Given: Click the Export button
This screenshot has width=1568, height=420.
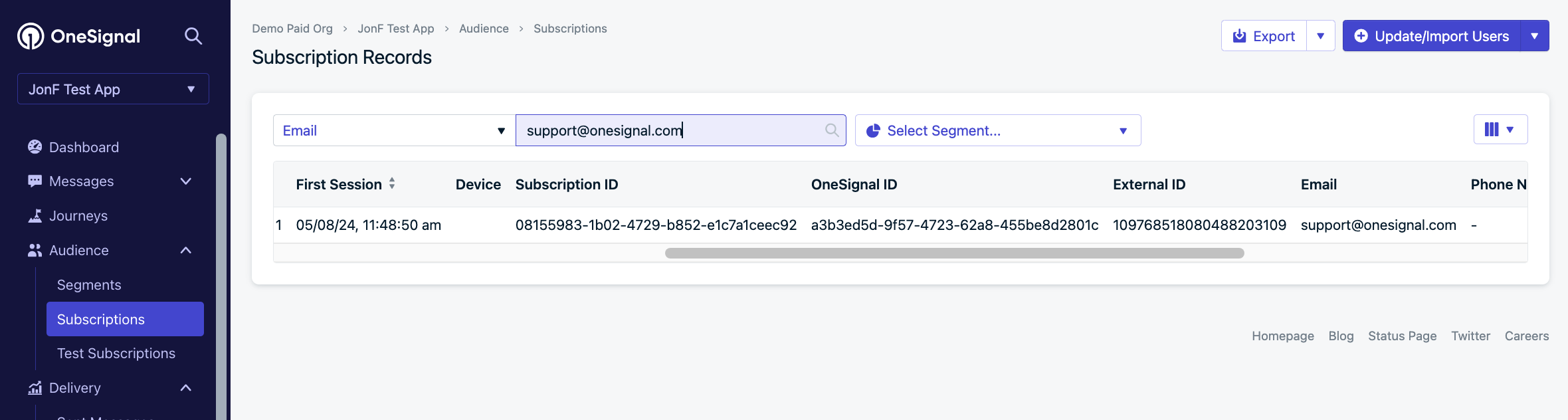Looking at the screenshot, I should (x=1264, y=36).
